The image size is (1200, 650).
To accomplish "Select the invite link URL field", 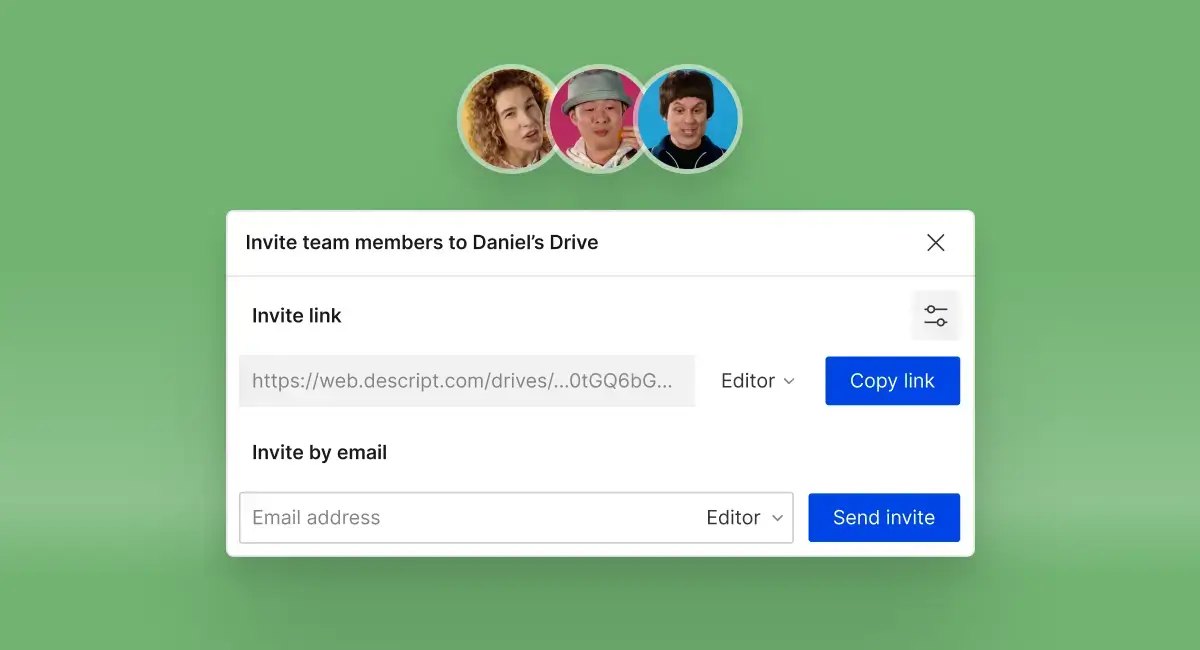I will tap(467, 381).
